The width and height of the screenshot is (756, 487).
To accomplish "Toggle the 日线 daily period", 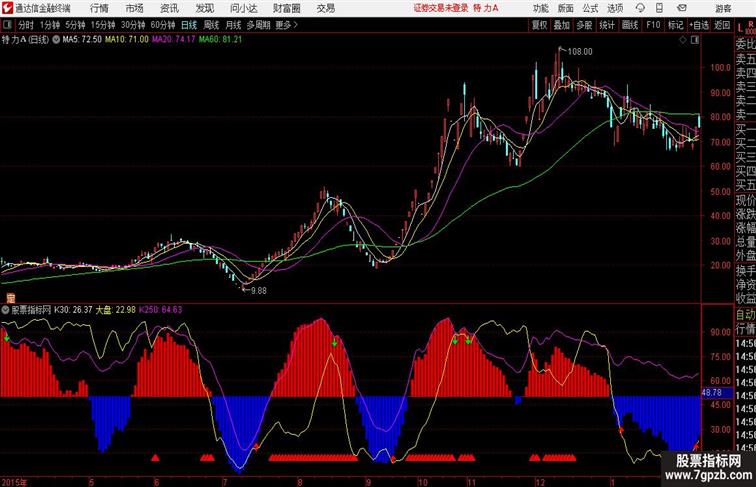I will [189, 25].
